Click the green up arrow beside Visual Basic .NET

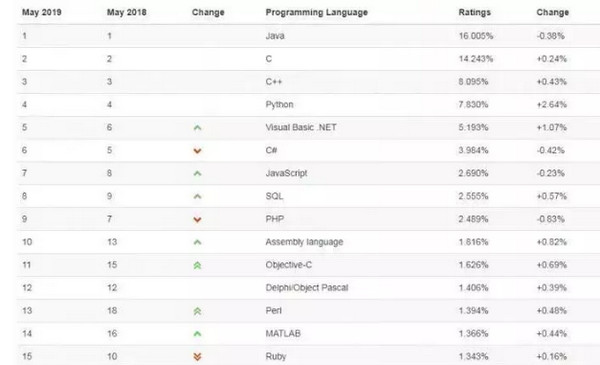197,128
